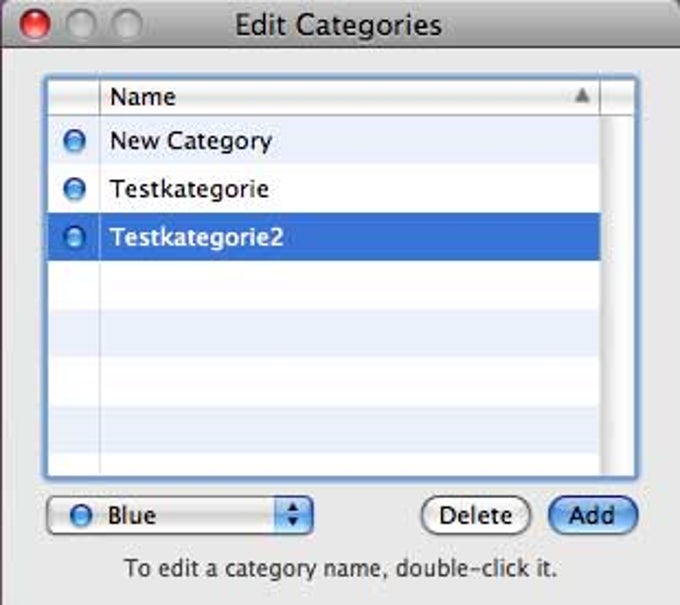This screenshot has width=680, height=605.
Task: Minimize the Edit Categories window
Action: (x=81, y=24)
